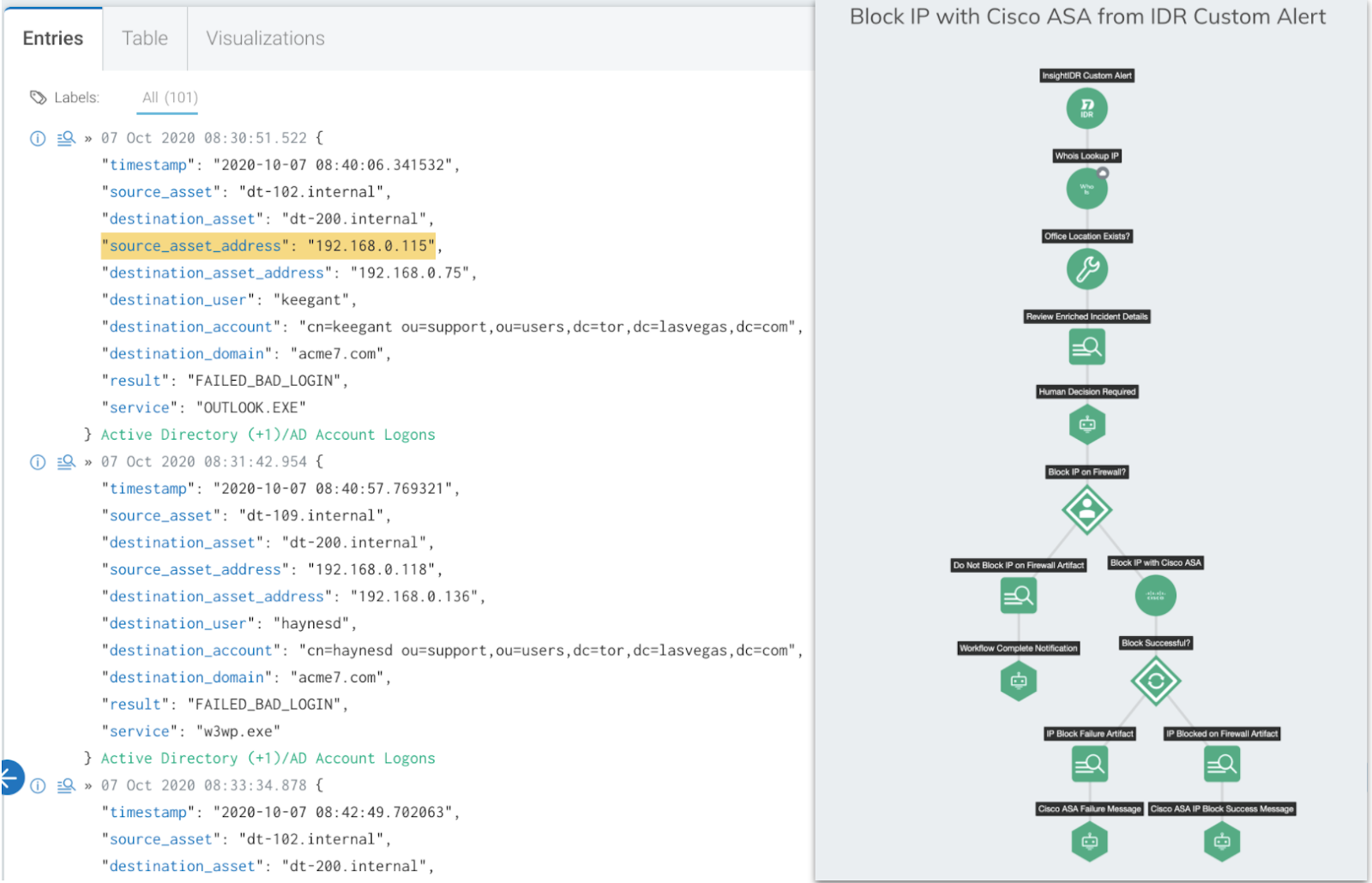Open the Visualizations tab
This screenshot has width=1372, height=883.
click(265, 39)
